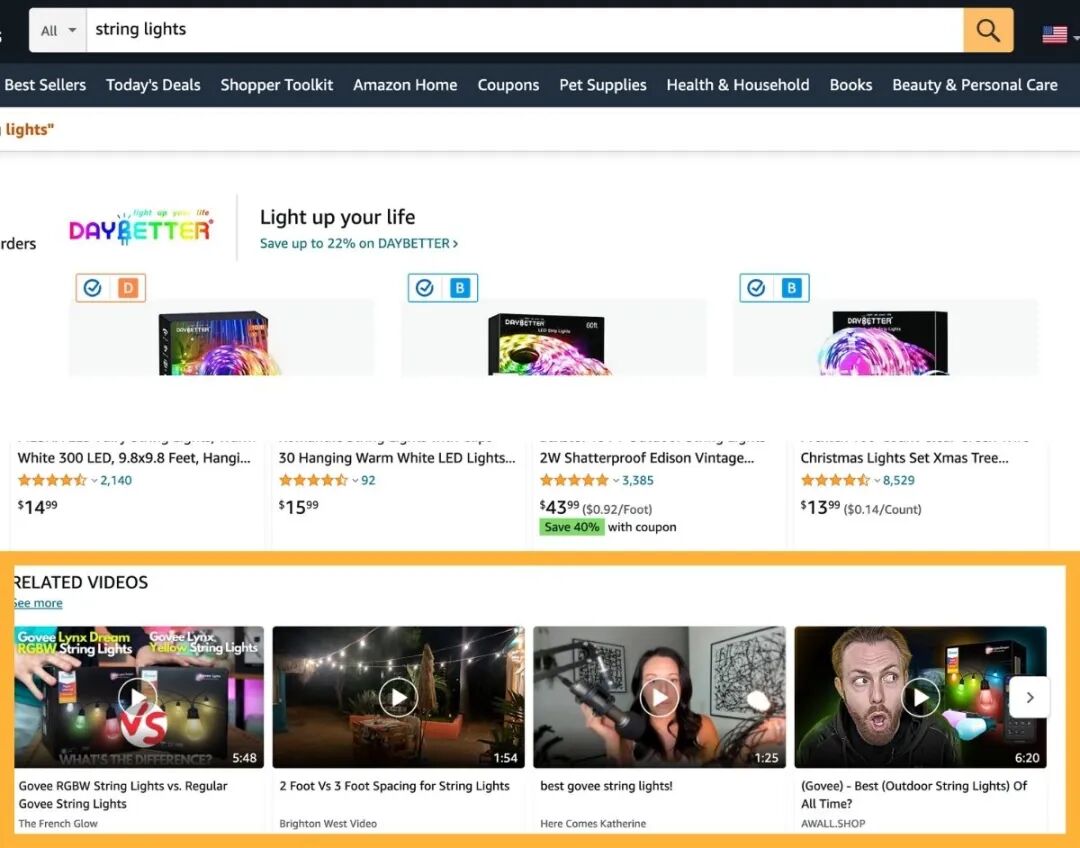Open middle DAYBETTER 60ft strip product image
Image resolution: width=1080 pixels, height=848 pixels.
coord(554,338)
